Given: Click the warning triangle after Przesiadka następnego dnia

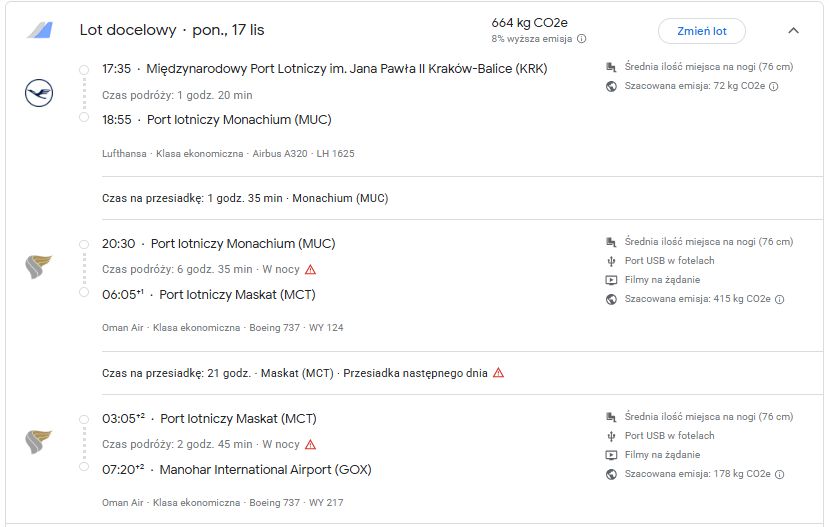Looking at the screenshot, I should tap(498, 373).
